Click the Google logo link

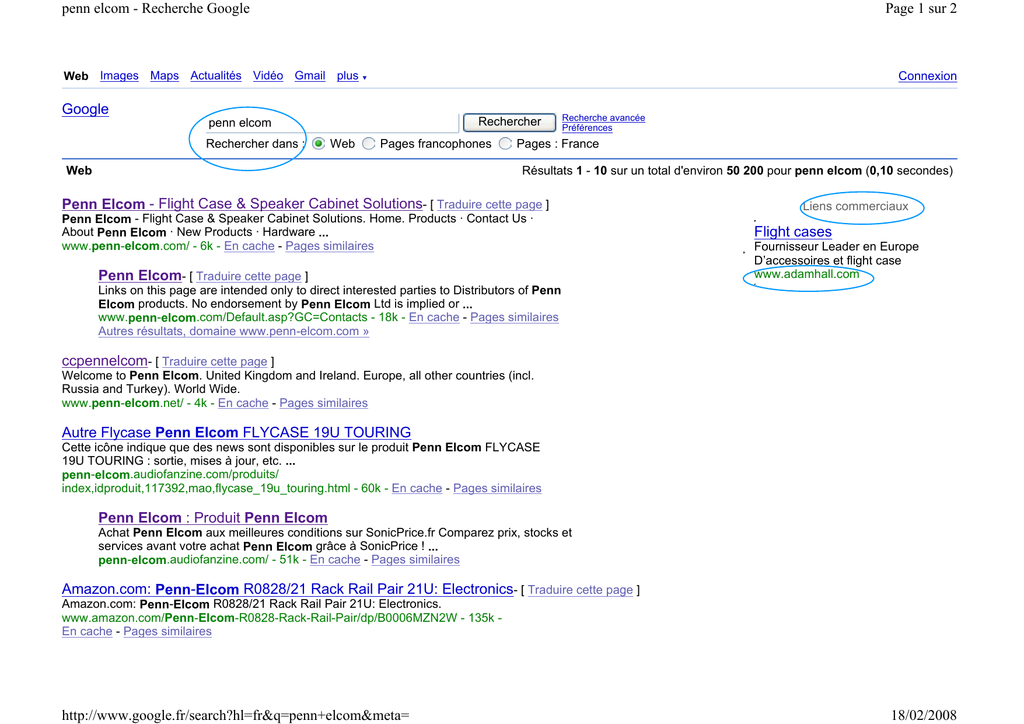click(86, 109)
